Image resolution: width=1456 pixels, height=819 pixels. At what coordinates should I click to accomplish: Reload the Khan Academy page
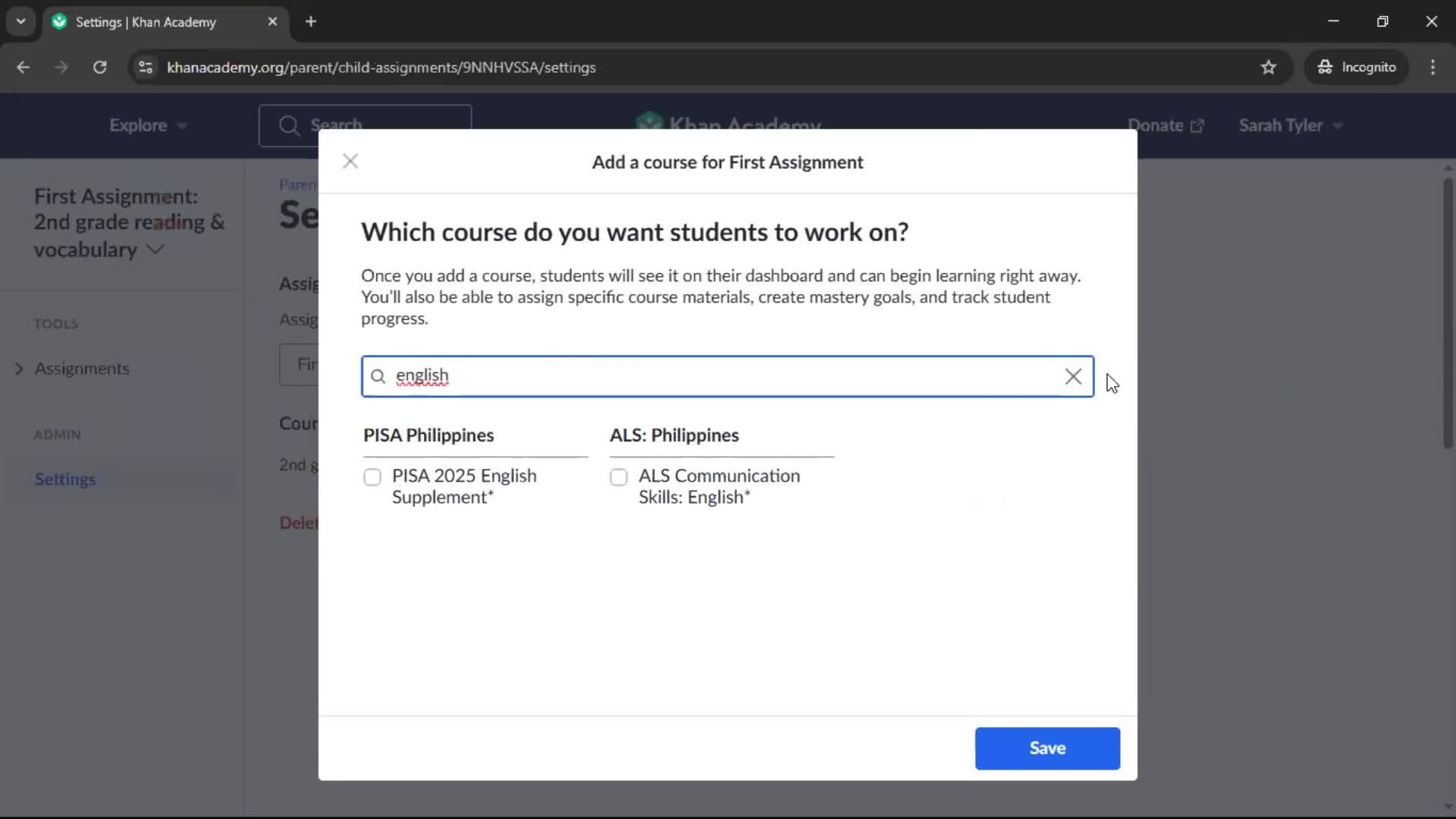click(99, 67)
